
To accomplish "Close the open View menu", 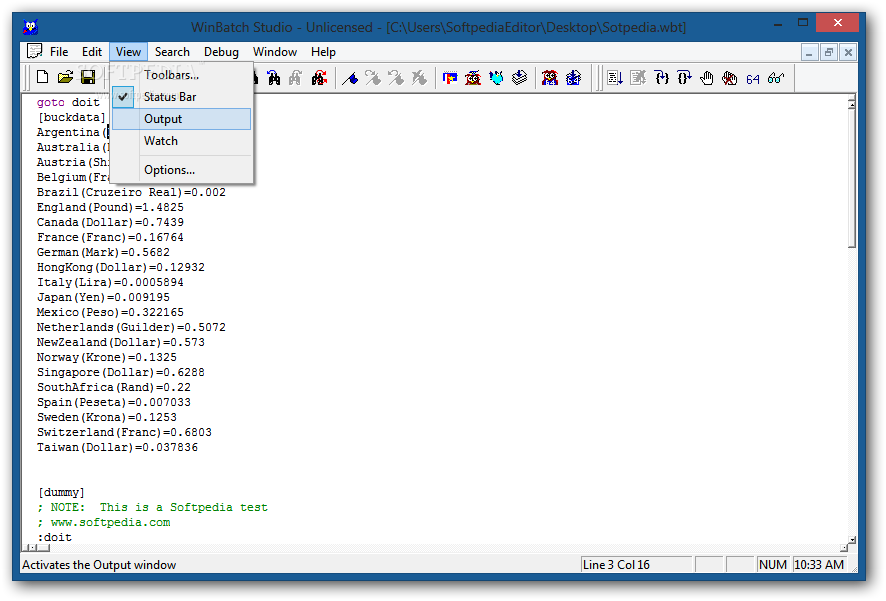I will (x=128, y=52).
